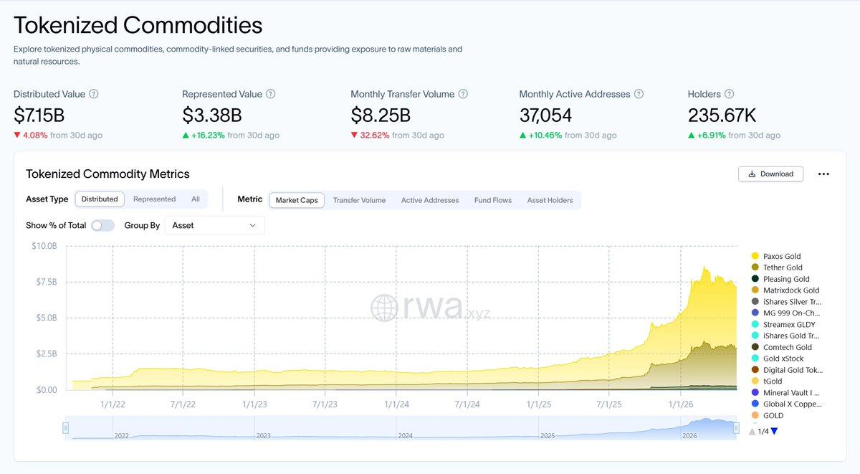This screenshot has height=474, width=860.
Task: Click the $3.38B represented value
Action: (212, 115)
